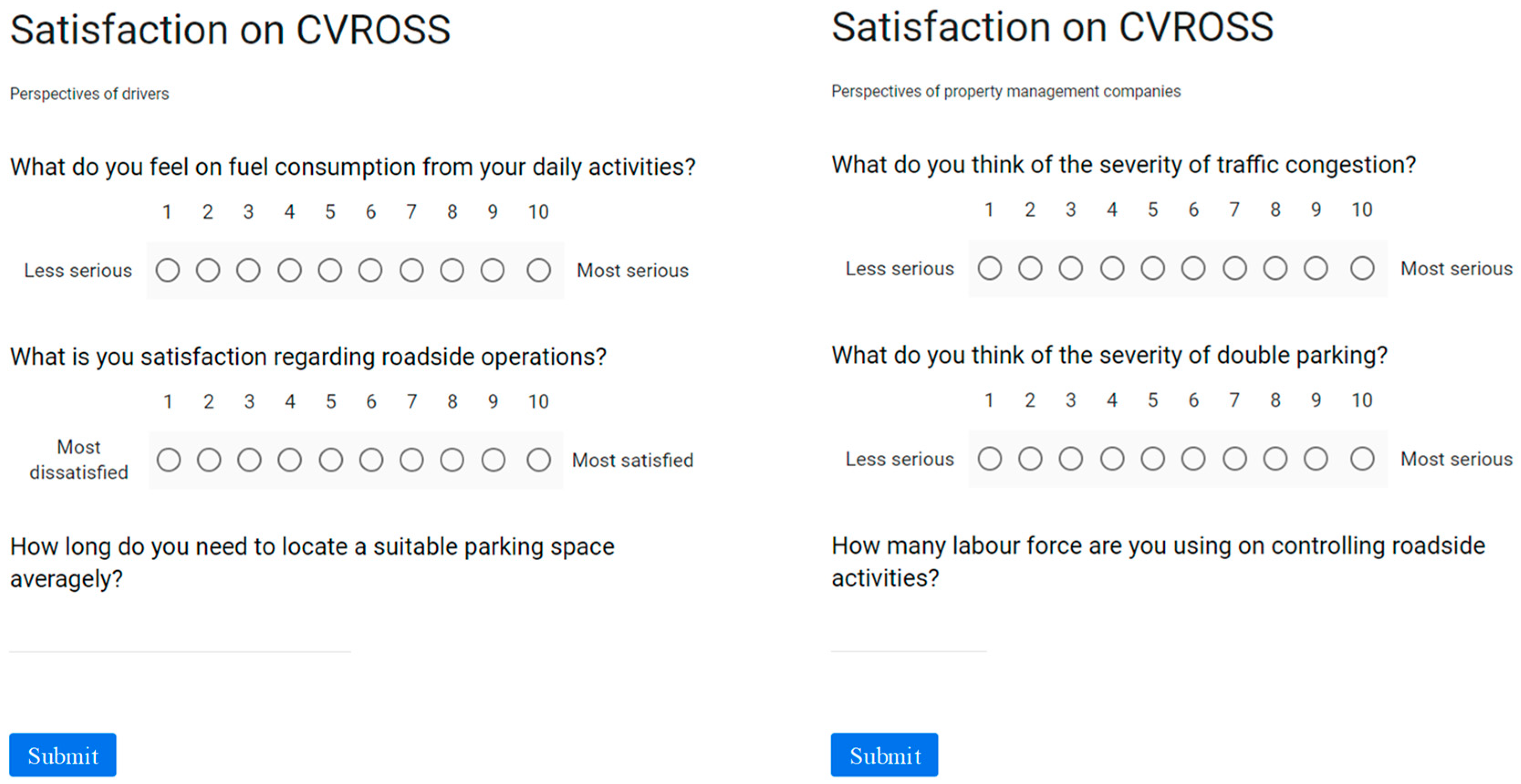Choose rating 7 for roadside operations satisfaction

click(x=411, y=460)
